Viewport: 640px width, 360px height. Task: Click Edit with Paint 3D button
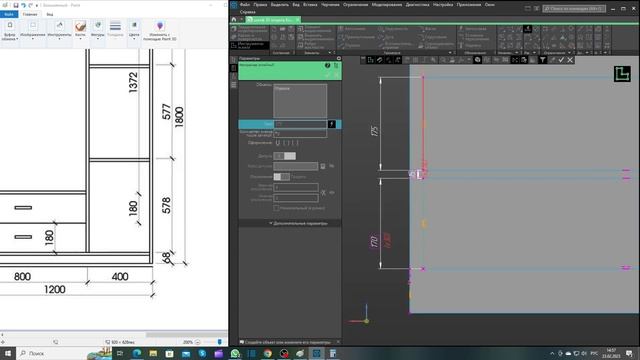(160, 31)
